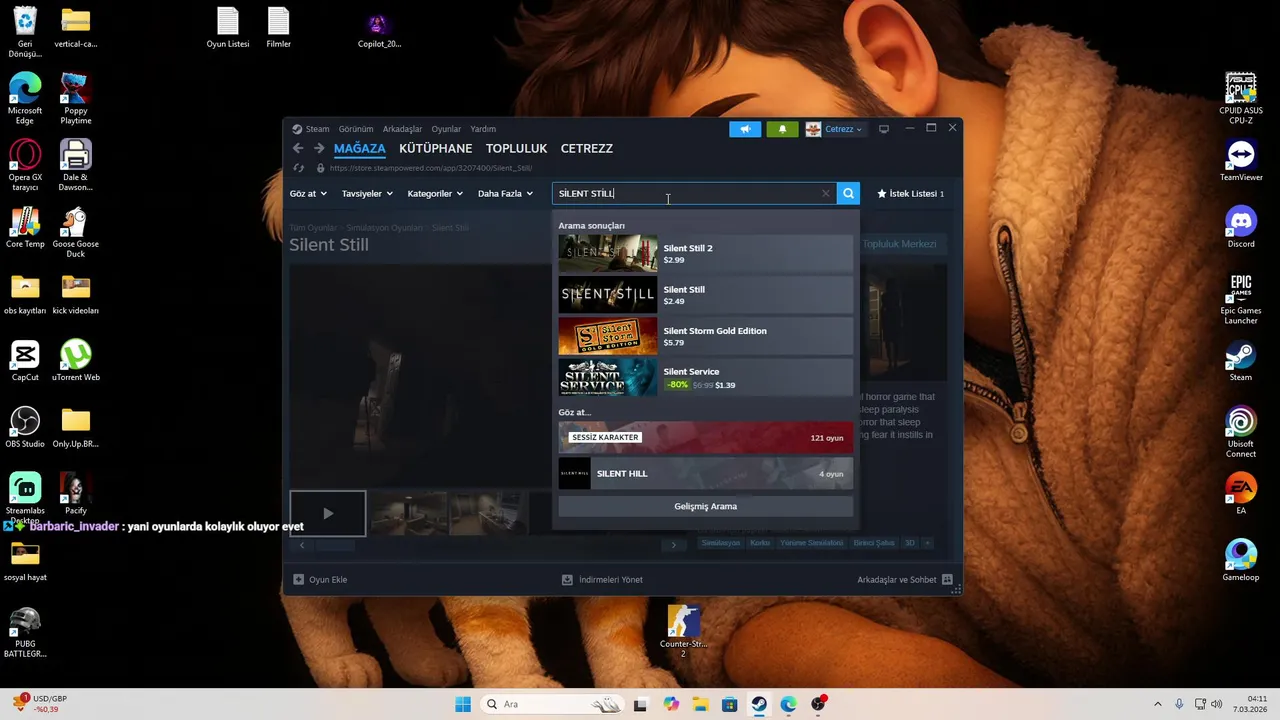Screen dimensions: 1280x720
Task: Open İstek Listesi wishlist
Action: [910, 193]
